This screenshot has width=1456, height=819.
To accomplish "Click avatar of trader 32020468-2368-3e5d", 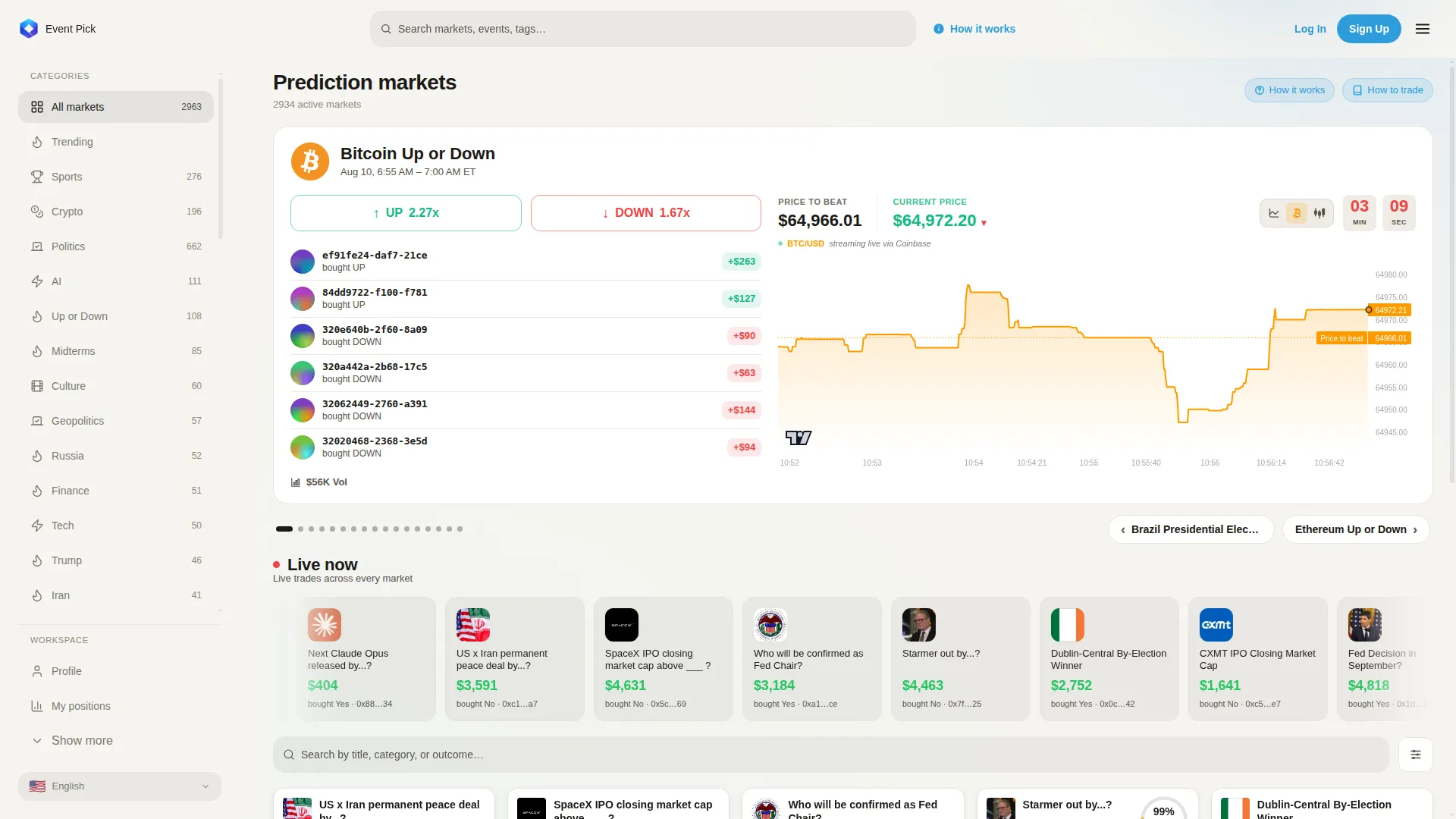I will point(303,447).
